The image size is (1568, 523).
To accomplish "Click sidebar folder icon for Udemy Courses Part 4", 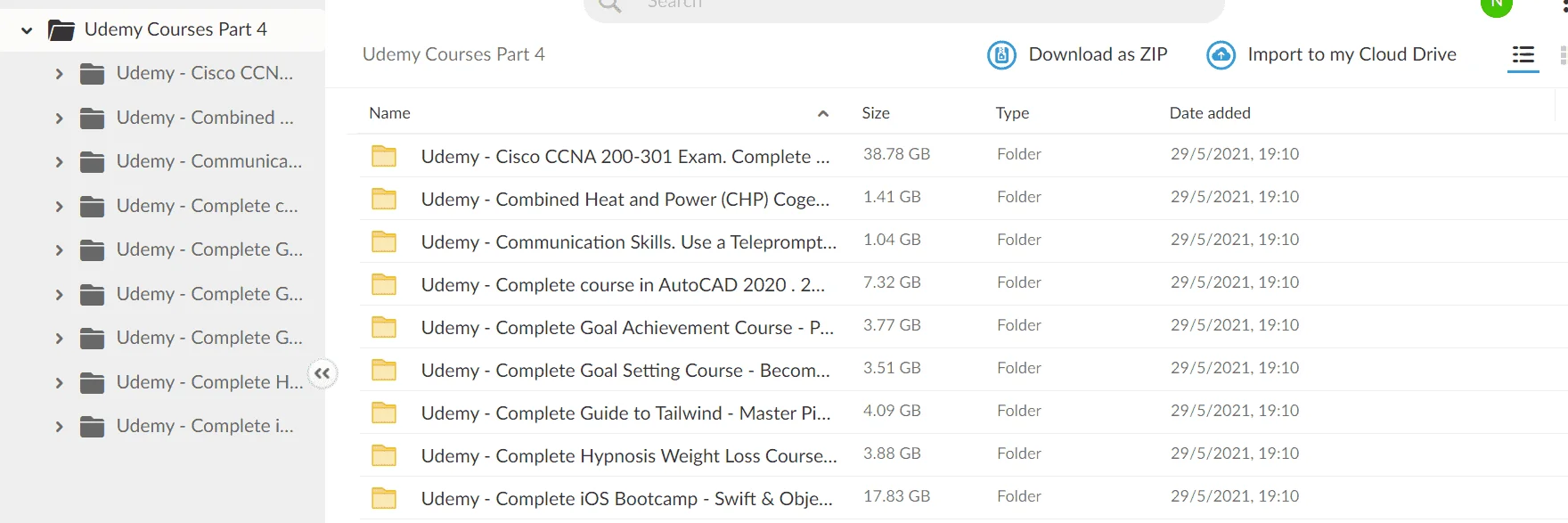I will tap(61, 30).
